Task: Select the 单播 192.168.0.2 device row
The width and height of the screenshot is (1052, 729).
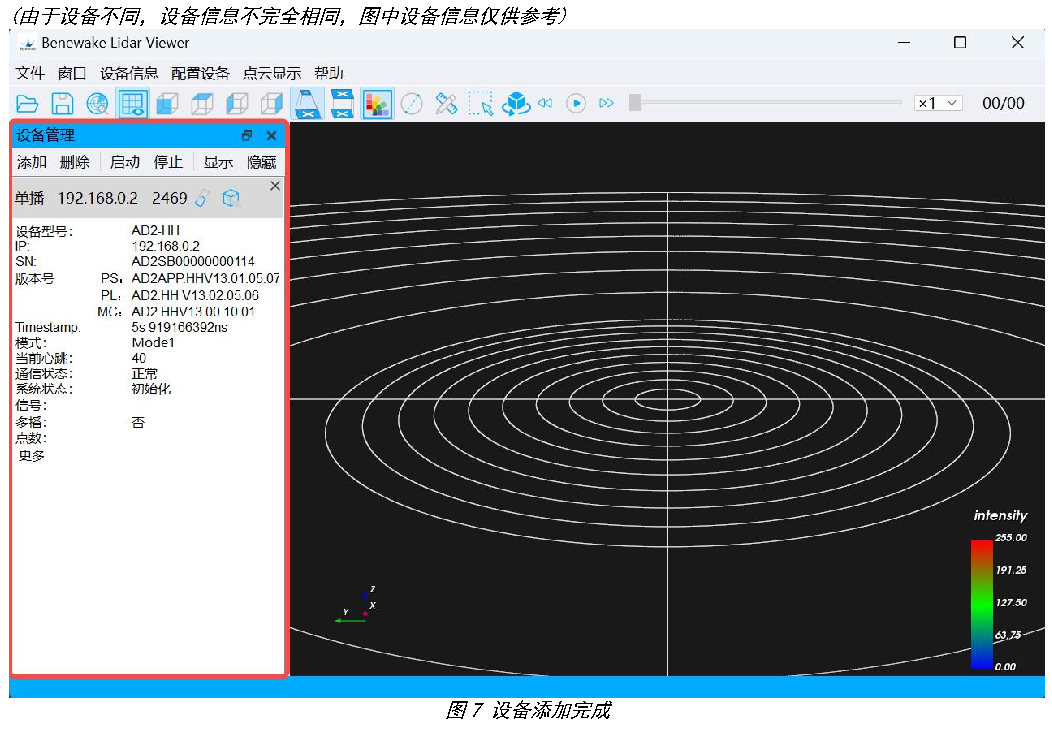Action: [x=148, y=198]
